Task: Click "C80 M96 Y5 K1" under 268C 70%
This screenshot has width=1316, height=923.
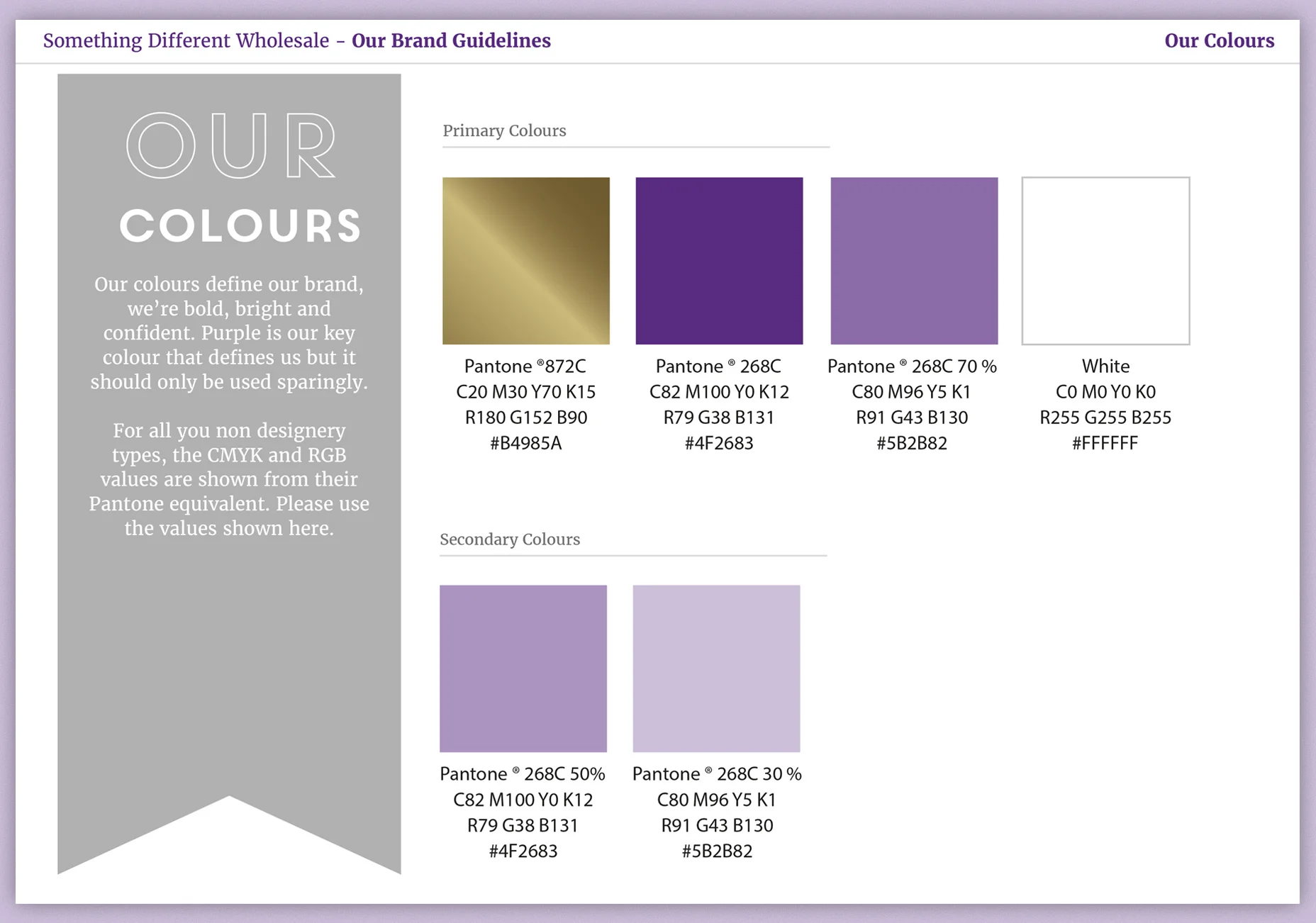Action: (x=912, y=392)
